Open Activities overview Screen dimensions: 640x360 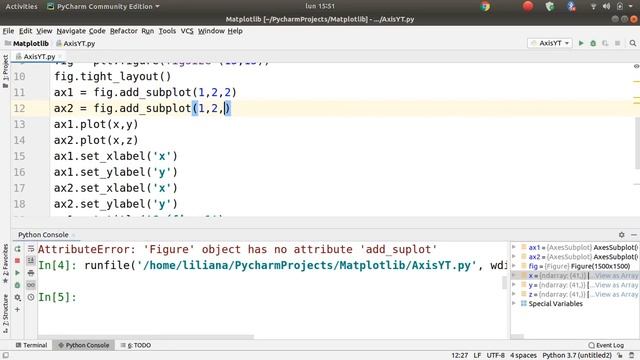click(x=21, y=7)
